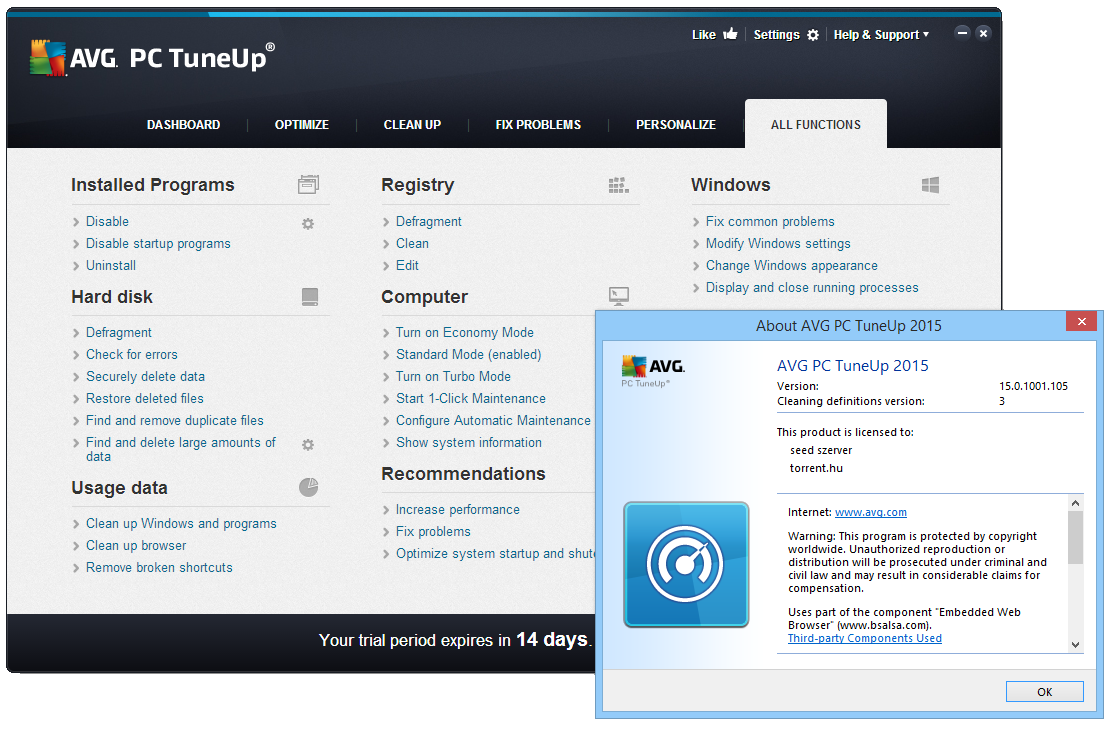Turn on Turbo Mode
Viewport: 1111px width, 729px height.
click(453, 377)
